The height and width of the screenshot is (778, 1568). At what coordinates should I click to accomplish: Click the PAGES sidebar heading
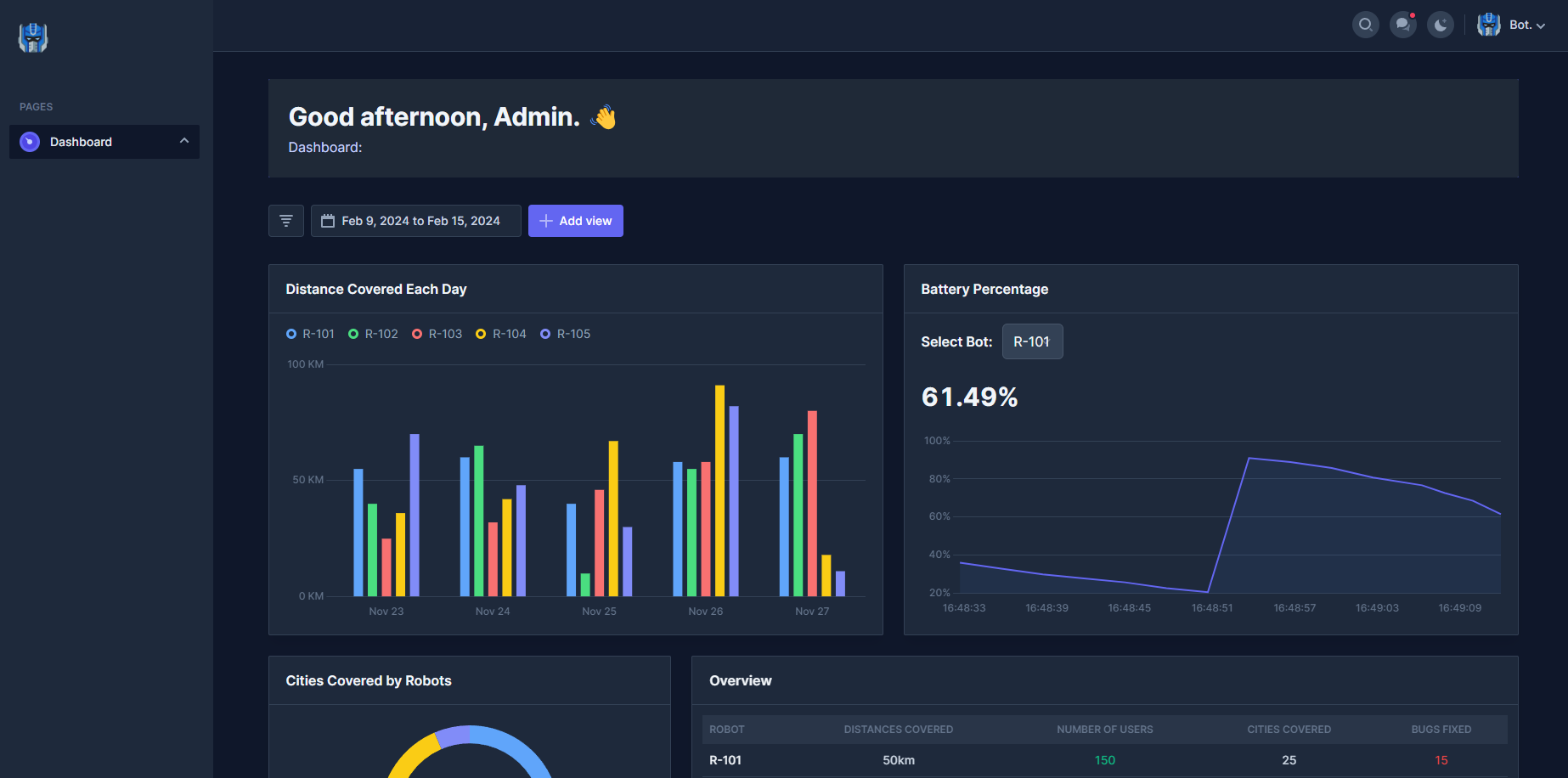pyautogui.click(x=37, y=107)
